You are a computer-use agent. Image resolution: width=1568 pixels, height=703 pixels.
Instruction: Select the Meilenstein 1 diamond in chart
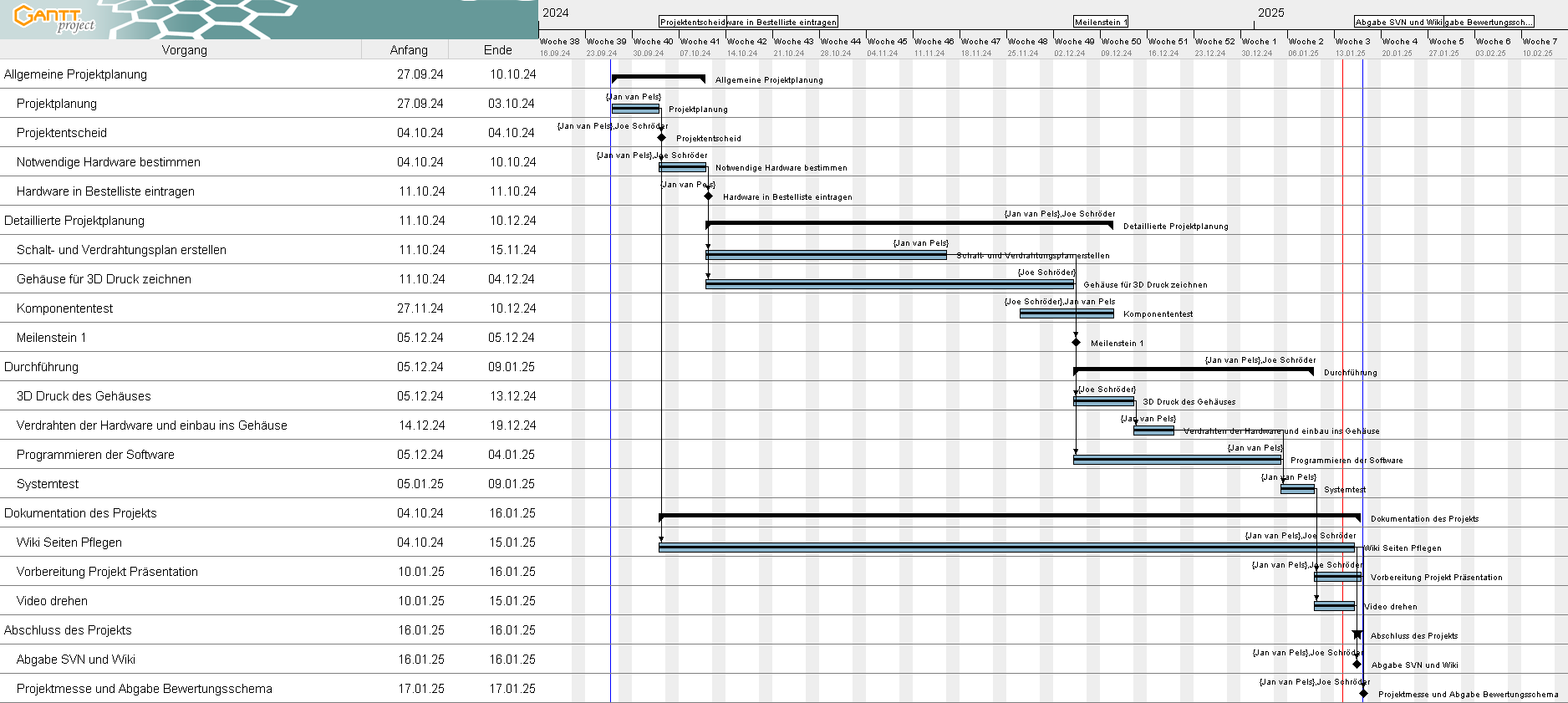click(x=1076, y=343)
